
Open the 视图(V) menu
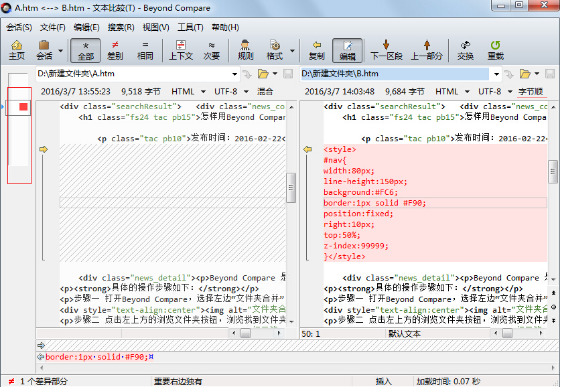click(x=156, y=27)
